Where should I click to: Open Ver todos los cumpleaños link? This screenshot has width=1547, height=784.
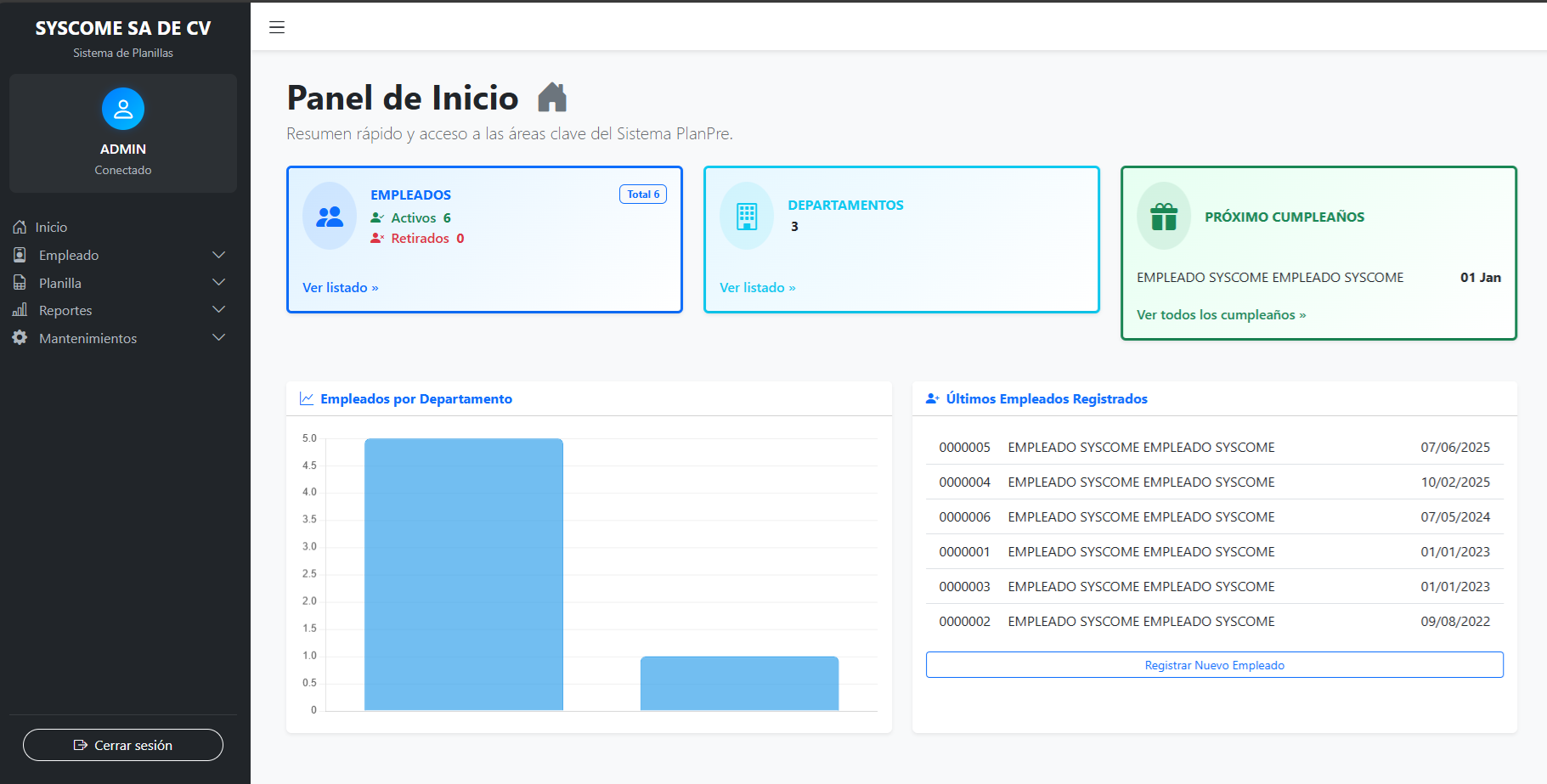[1221, 315]
